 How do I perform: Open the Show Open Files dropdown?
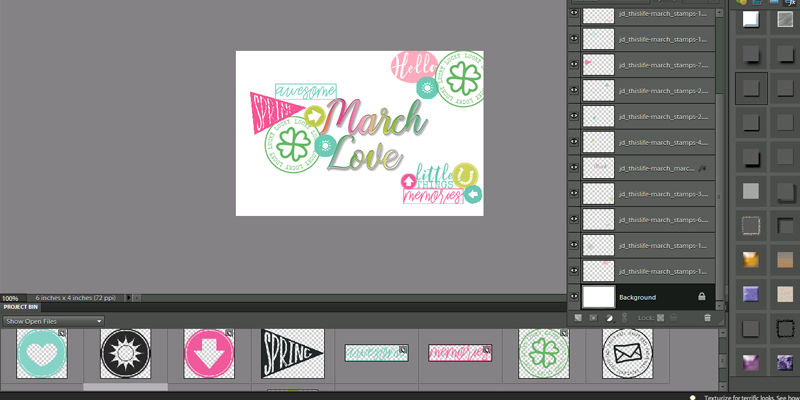tap(54, 321)
